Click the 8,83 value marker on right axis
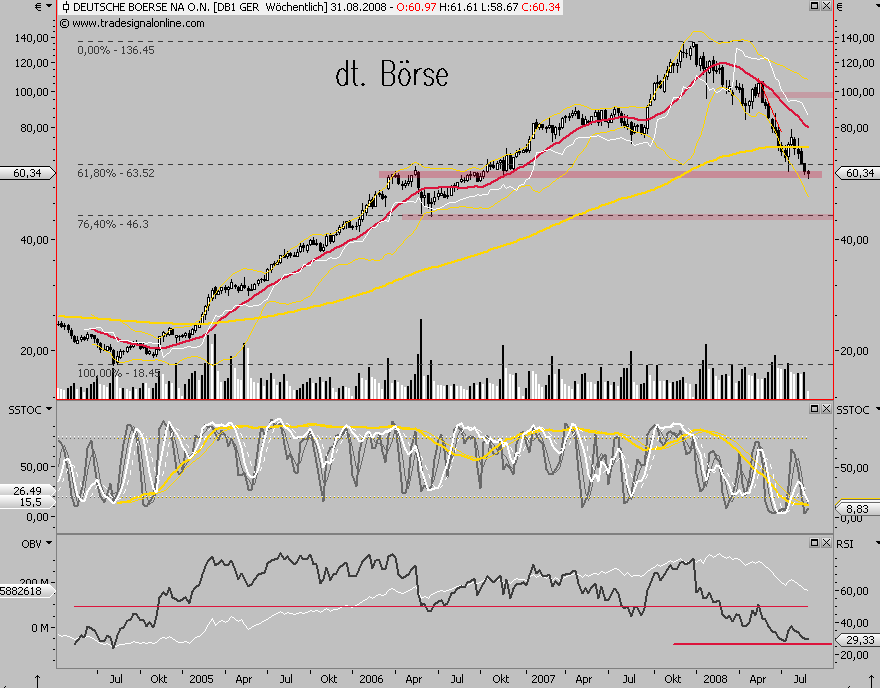The image size is (880, 688). pos(859,509)
